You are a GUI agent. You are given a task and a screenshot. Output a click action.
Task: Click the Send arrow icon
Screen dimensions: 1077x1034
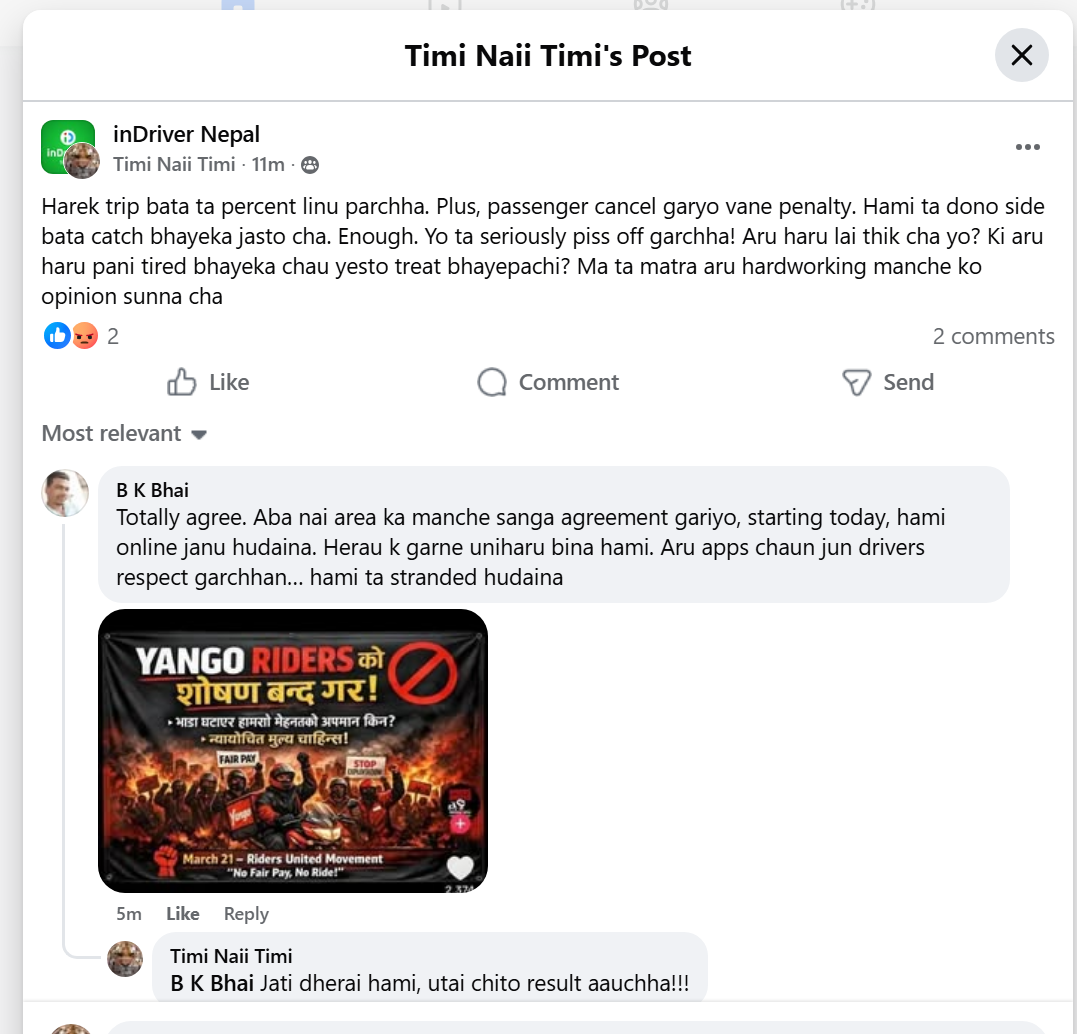coord(857,382)
